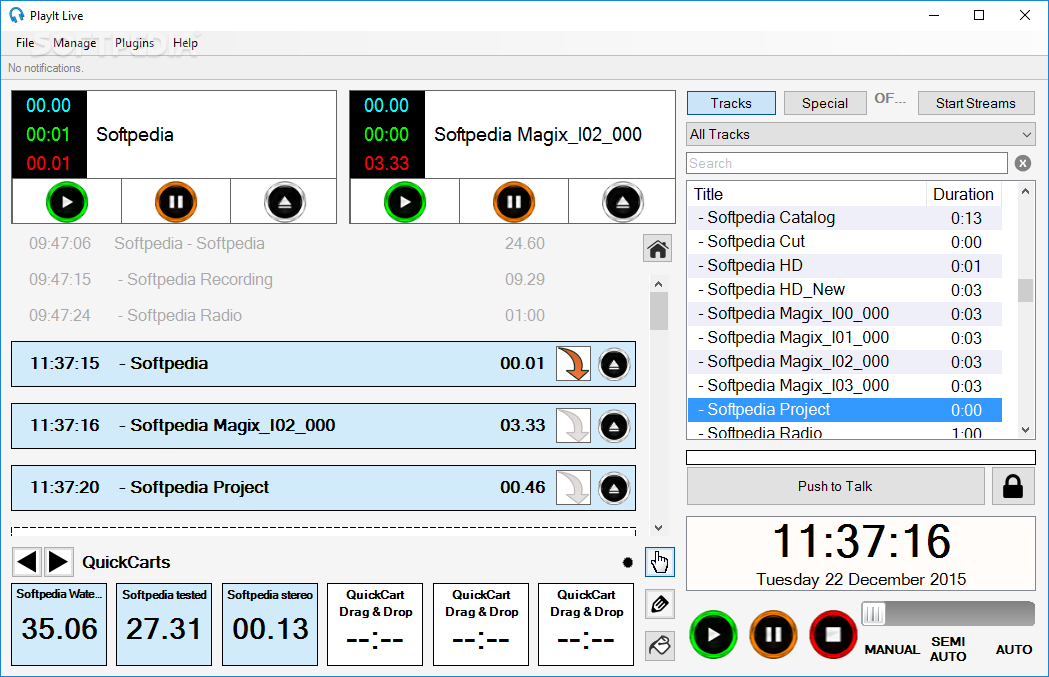Select the pencil edit QuickCart tool
This screenshot has width=1049, height=677.
660,604
